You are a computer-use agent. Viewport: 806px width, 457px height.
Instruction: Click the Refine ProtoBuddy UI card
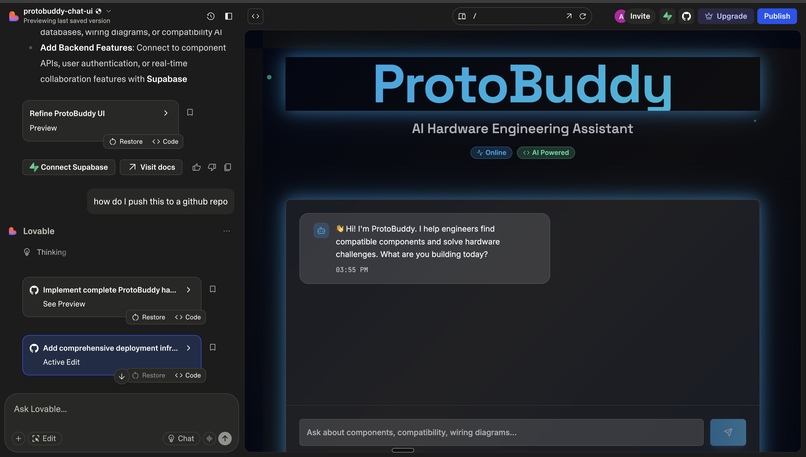(x=101, y=120)
